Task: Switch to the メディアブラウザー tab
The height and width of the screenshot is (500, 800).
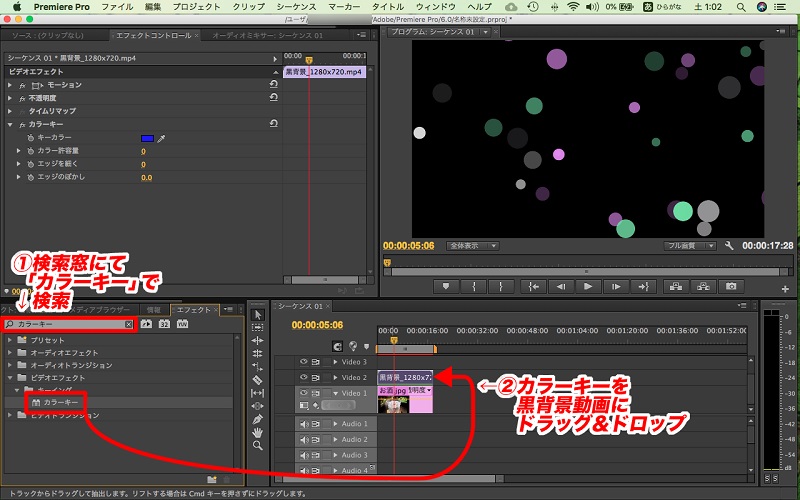Action: coord(99,310)
